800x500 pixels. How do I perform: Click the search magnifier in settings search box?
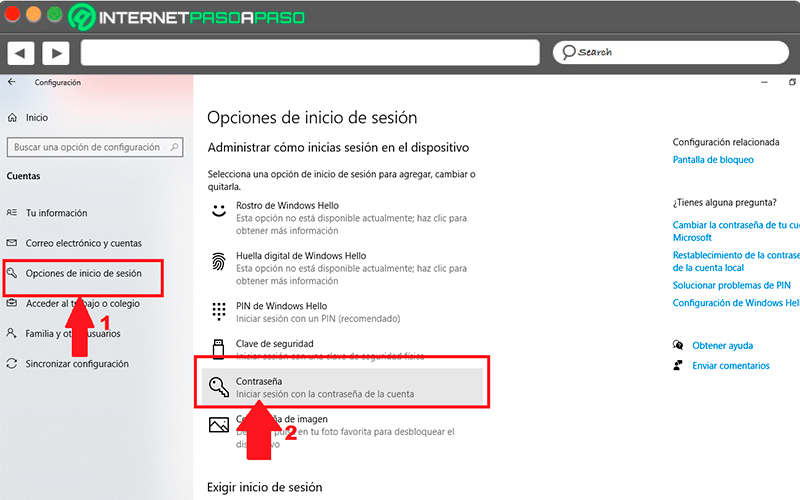tap(174, 147)
